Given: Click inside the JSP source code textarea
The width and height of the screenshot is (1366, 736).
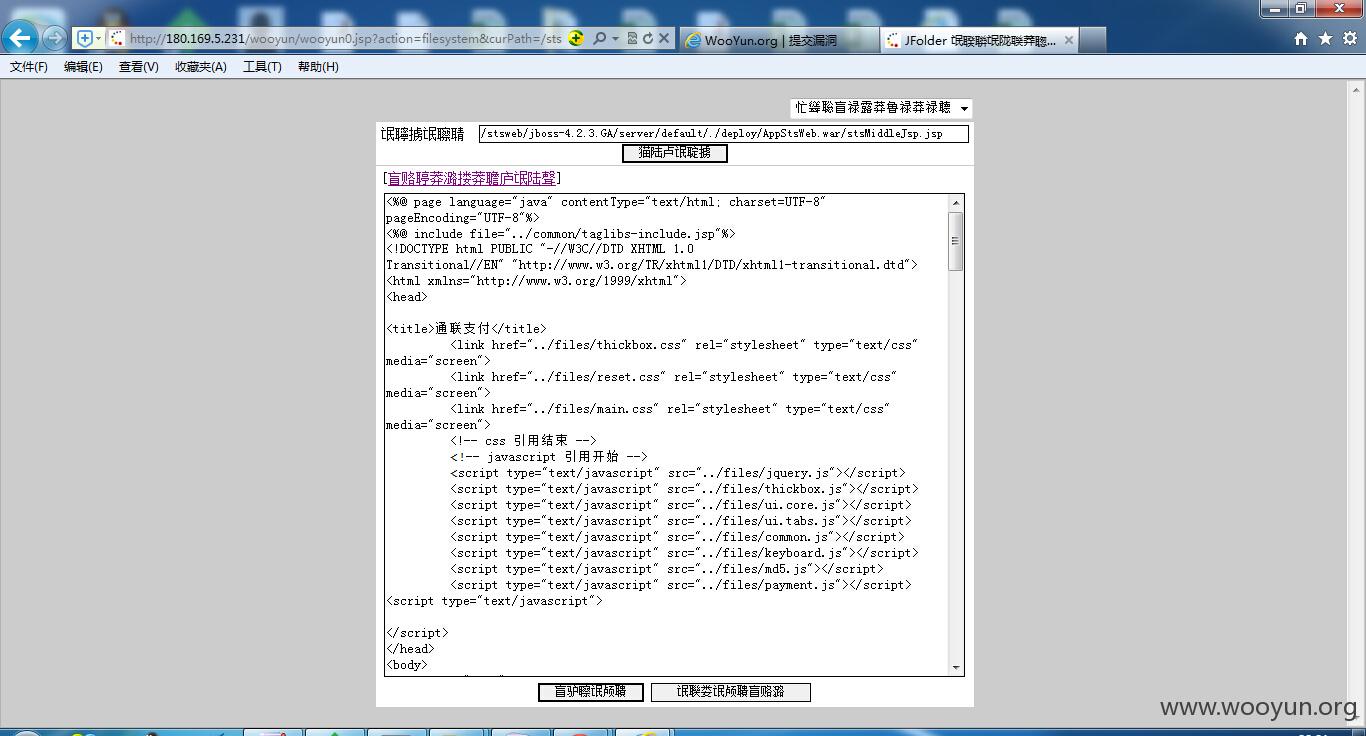Looking at the screenshot, I should click(x=666, y=434).
